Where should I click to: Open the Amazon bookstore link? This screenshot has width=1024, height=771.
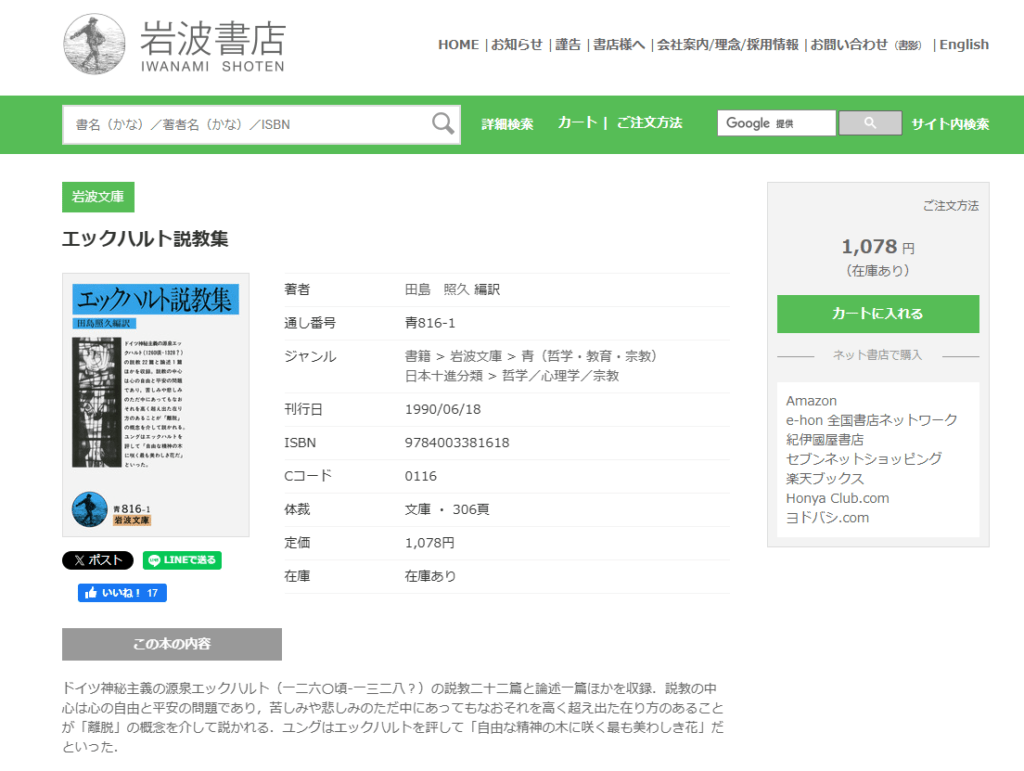tap(811, 401)
